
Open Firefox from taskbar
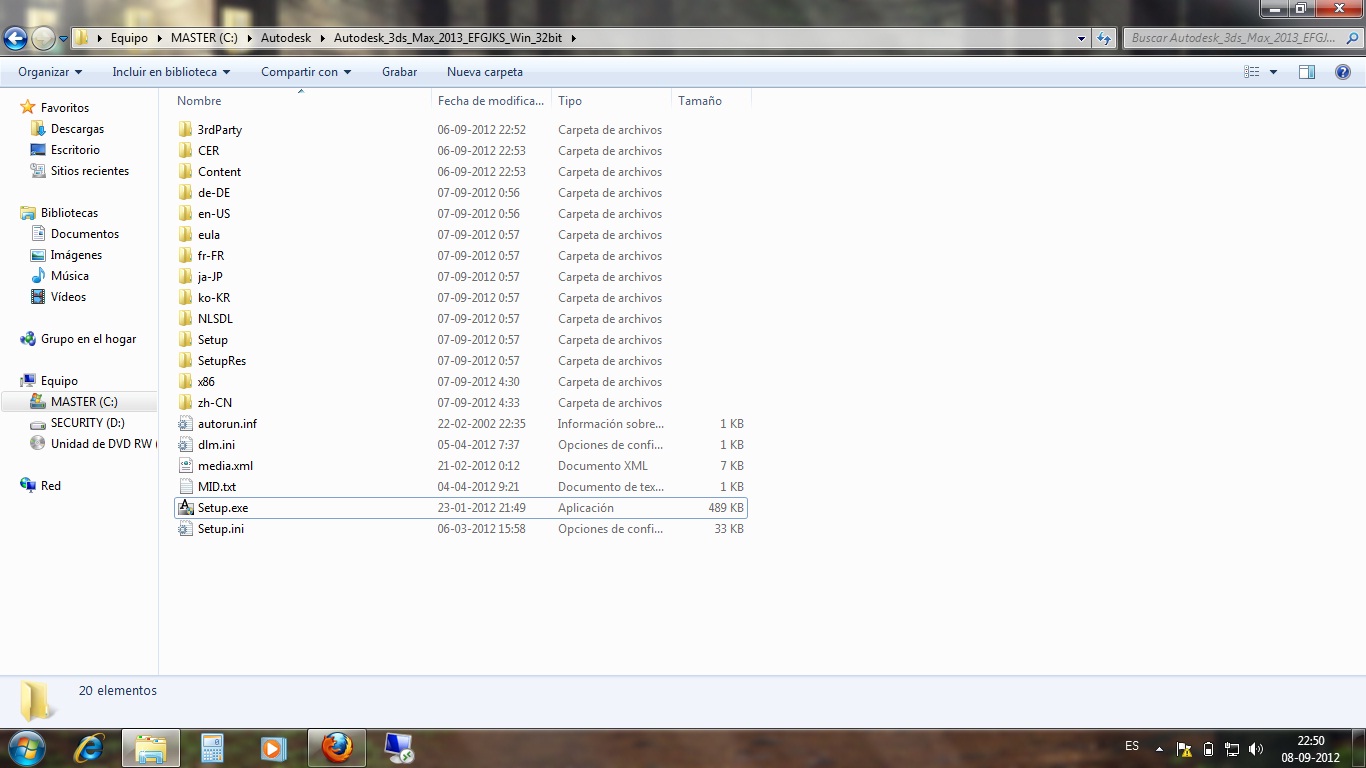(337, 747)
